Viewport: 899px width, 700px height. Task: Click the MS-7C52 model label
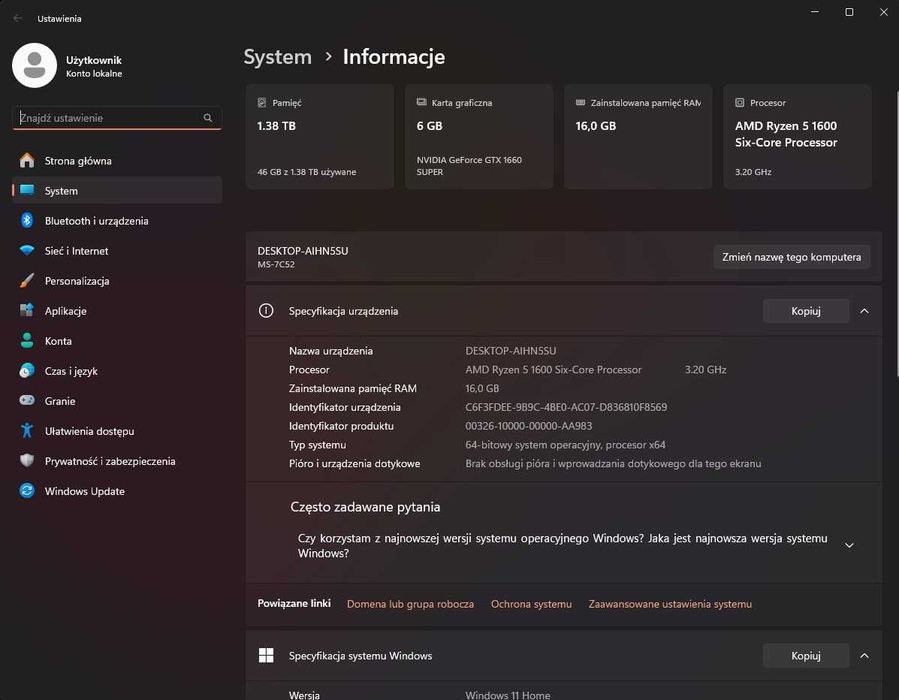276,264
